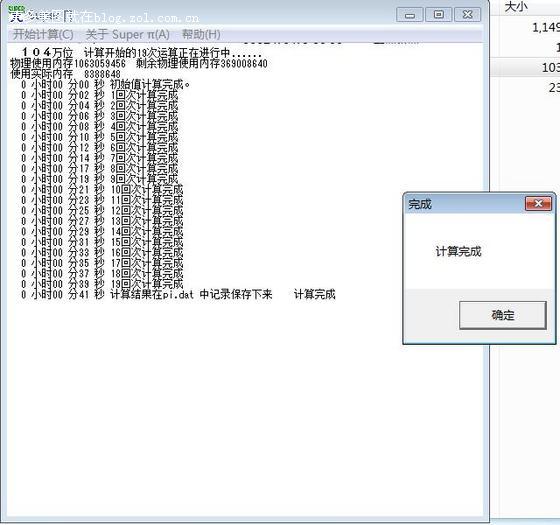Click the Super π title bar icon
Screen dimensions: 560x525
(x=16, y=14)
